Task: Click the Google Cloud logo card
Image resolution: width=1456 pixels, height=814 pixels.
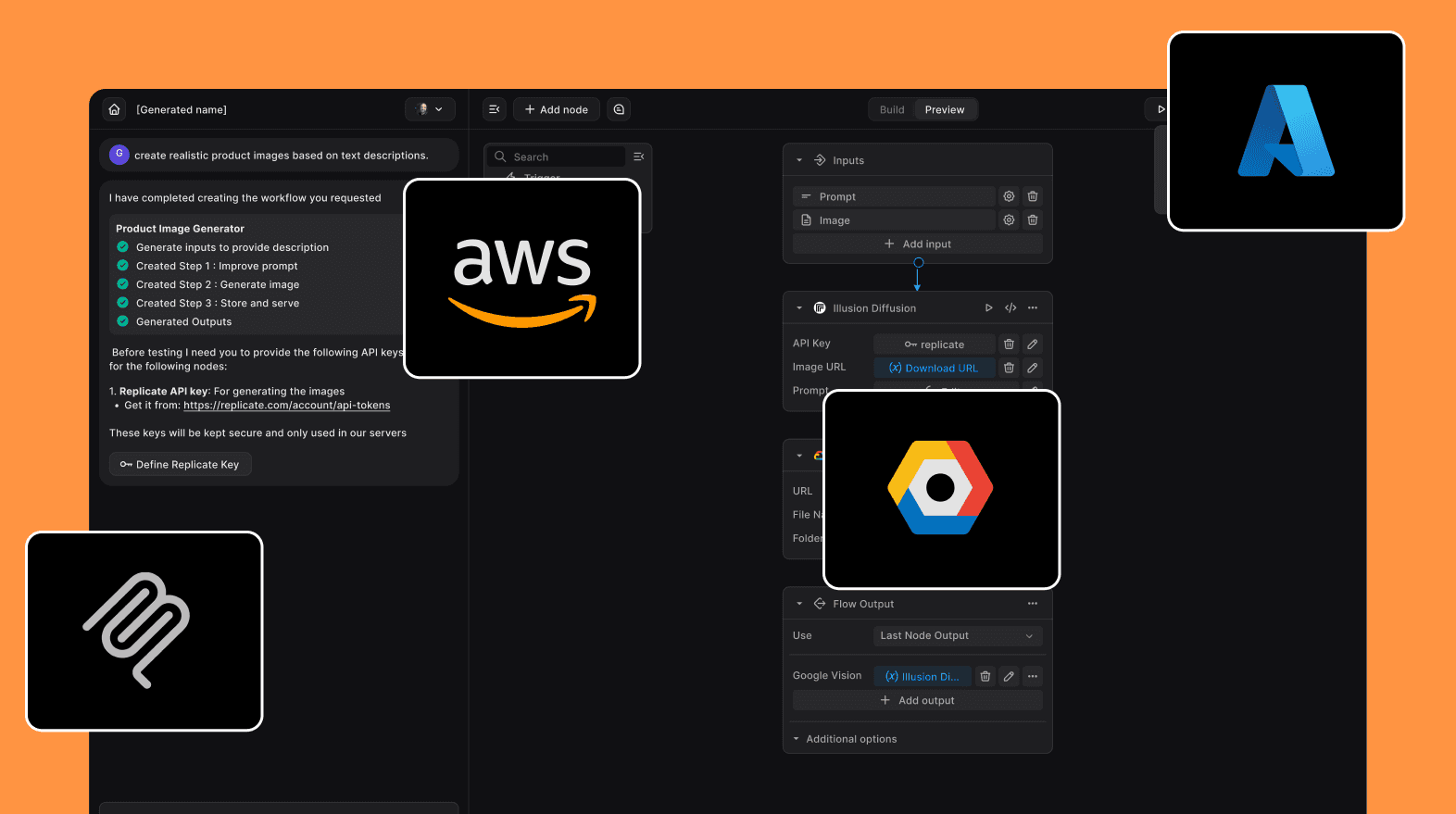Action: point(941,489)
